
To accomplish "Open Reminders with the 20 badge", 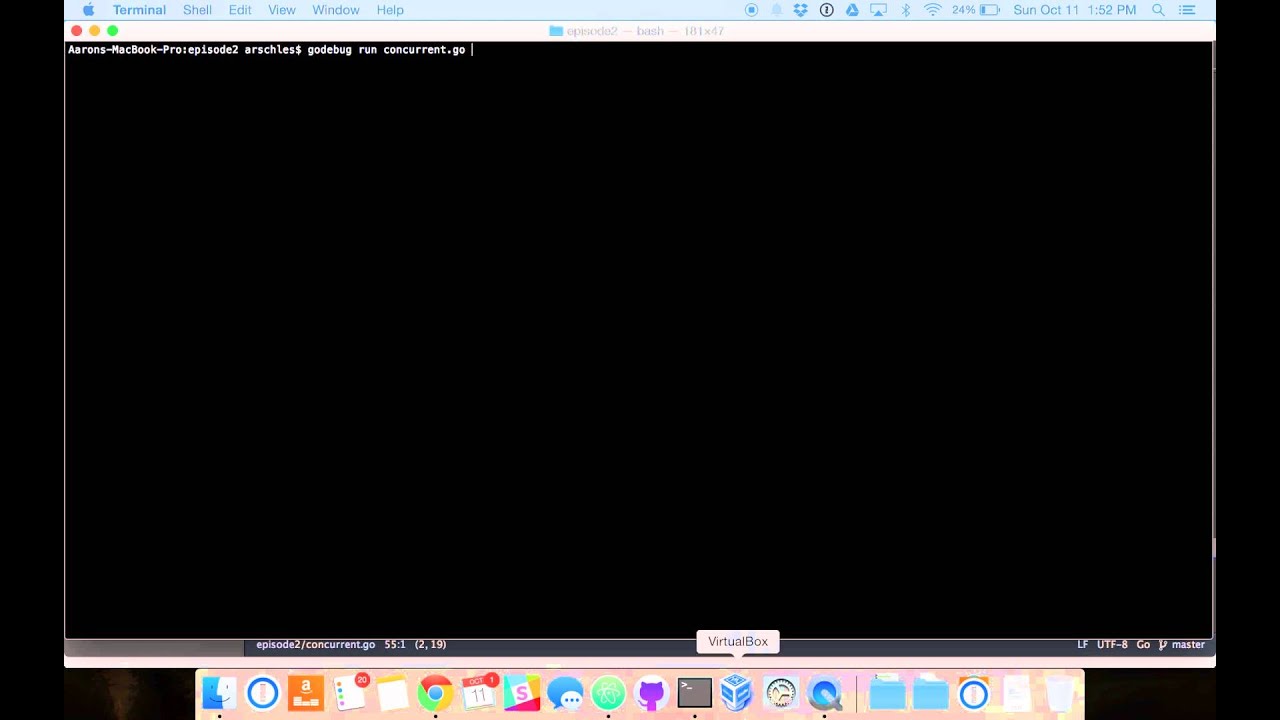I will click(349, 693).
